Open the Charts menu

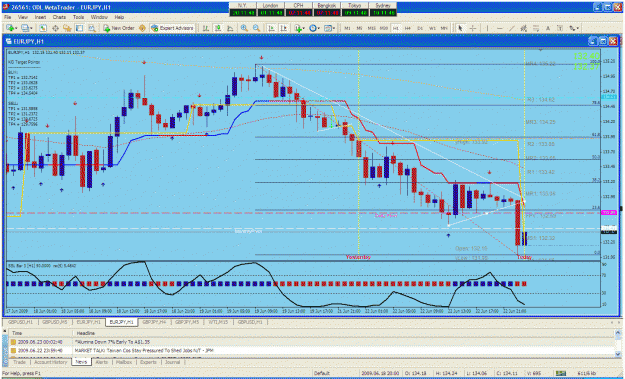(59, 18)
